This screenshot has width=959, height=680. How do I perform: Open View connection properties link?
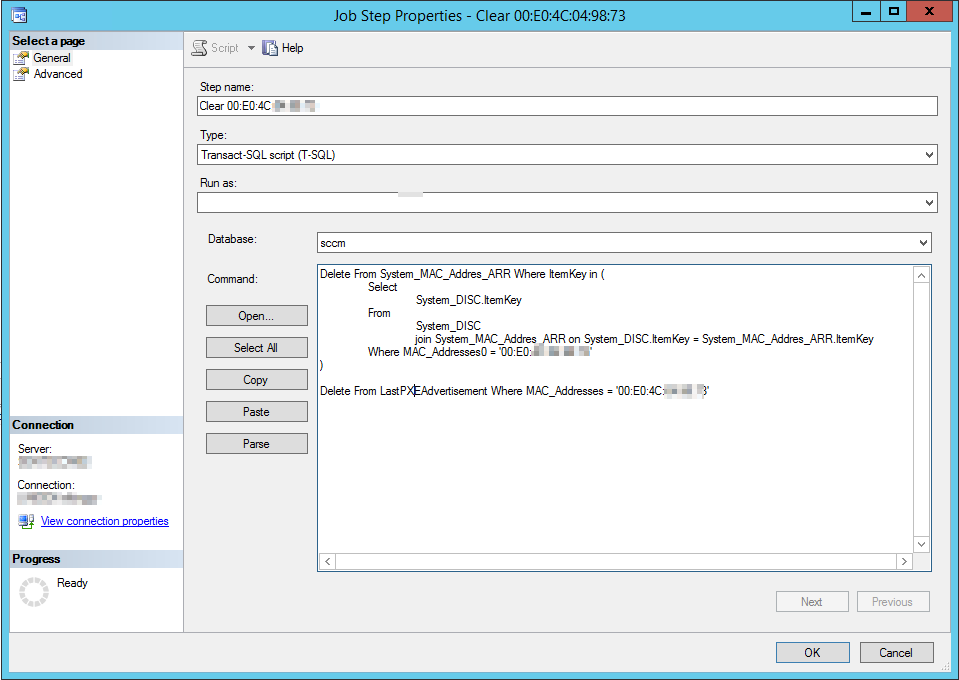click(x=104, y=520)
